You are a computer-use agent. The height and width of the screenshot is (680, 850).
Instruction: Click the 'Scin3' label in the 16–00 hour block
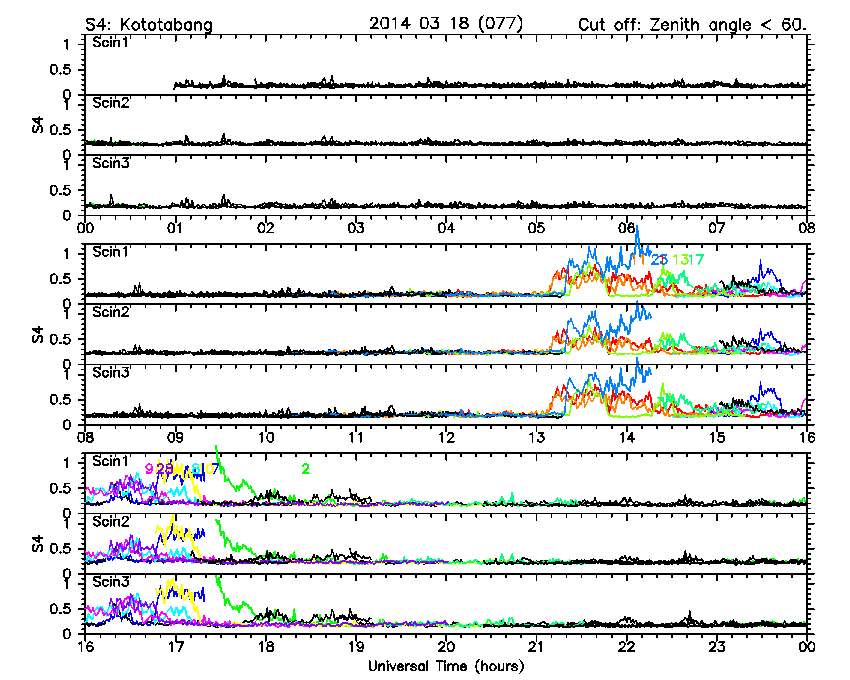point(111,582)
